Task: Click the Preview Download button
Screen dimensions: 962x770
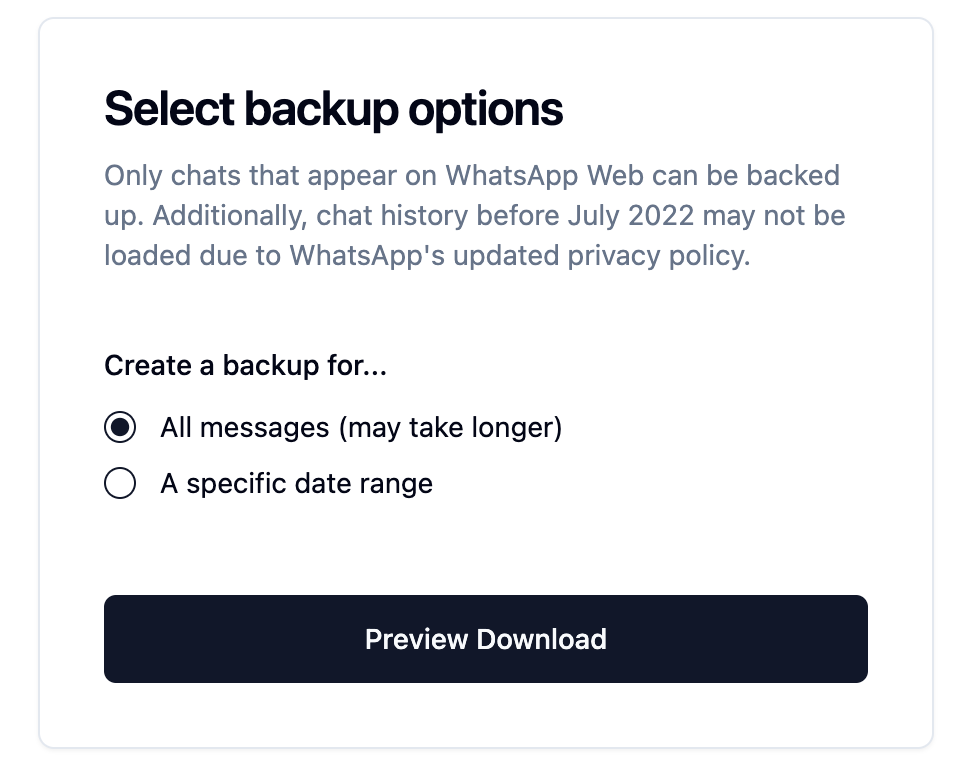Action: [x=485, y=639]
